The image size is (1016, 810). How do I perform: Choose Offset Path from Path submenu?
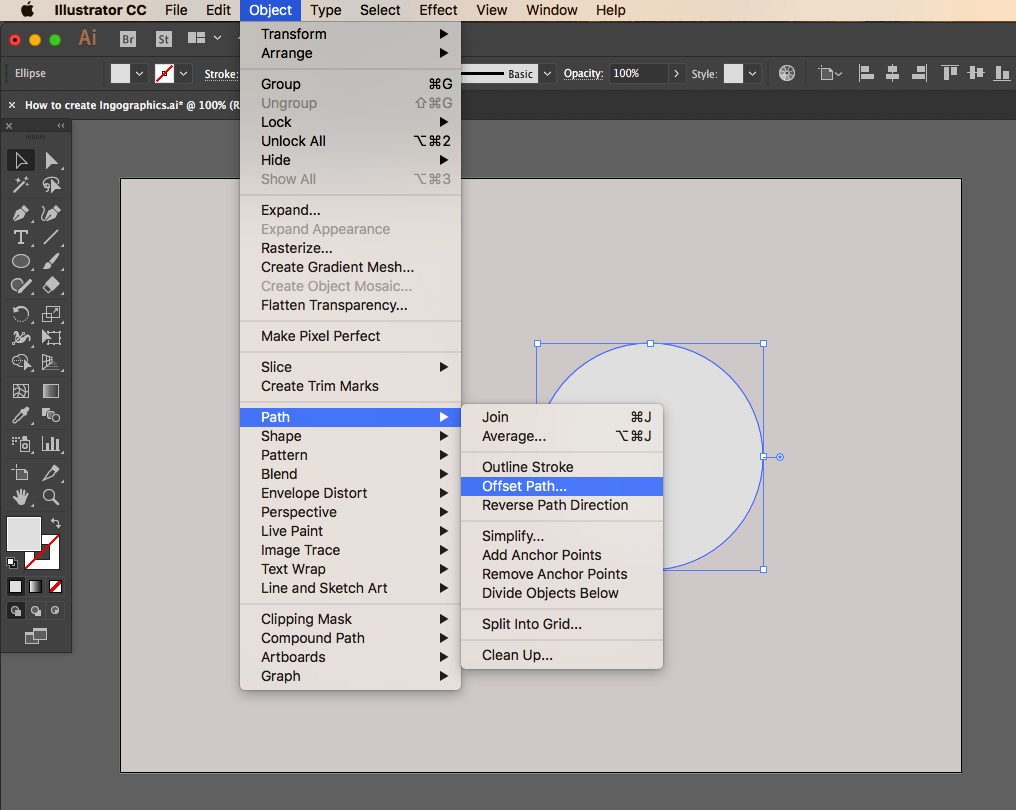point(562,486)
